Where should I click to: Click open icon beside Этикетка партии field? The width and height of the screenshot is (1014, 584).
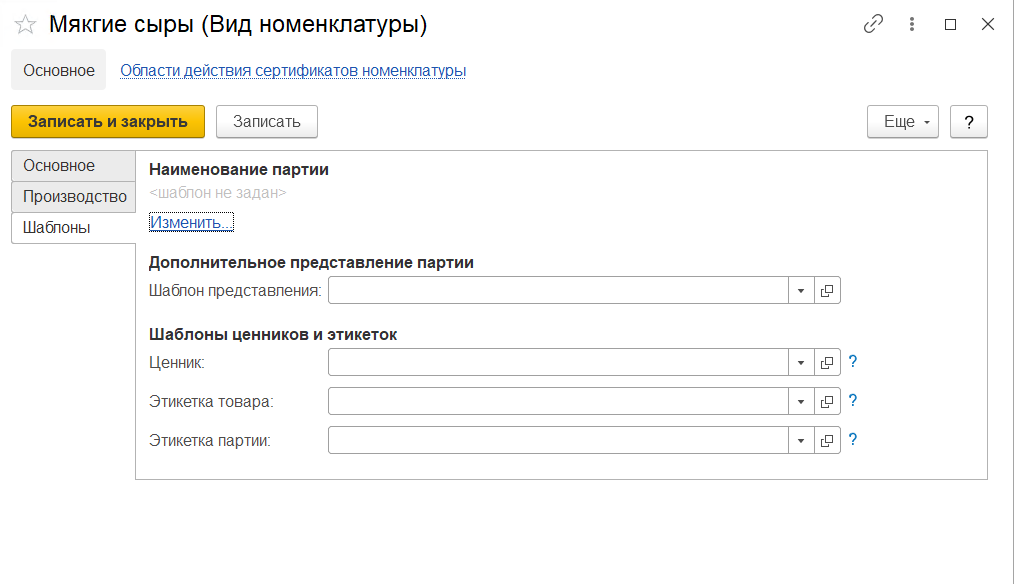827,440
